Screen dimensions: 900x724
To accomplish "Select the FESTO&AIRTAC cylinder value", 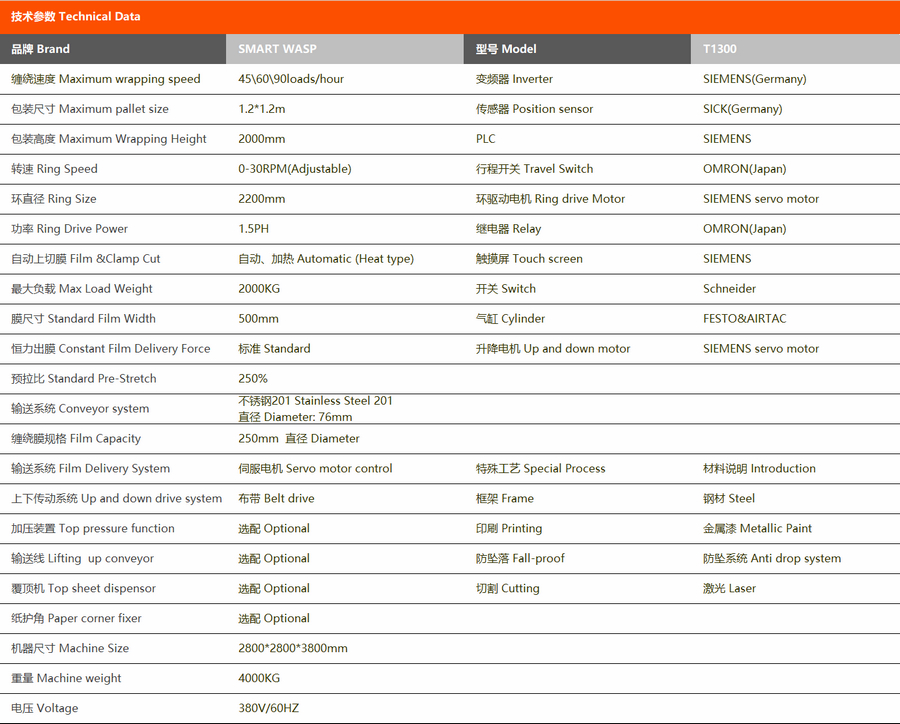I will [744, 319].
